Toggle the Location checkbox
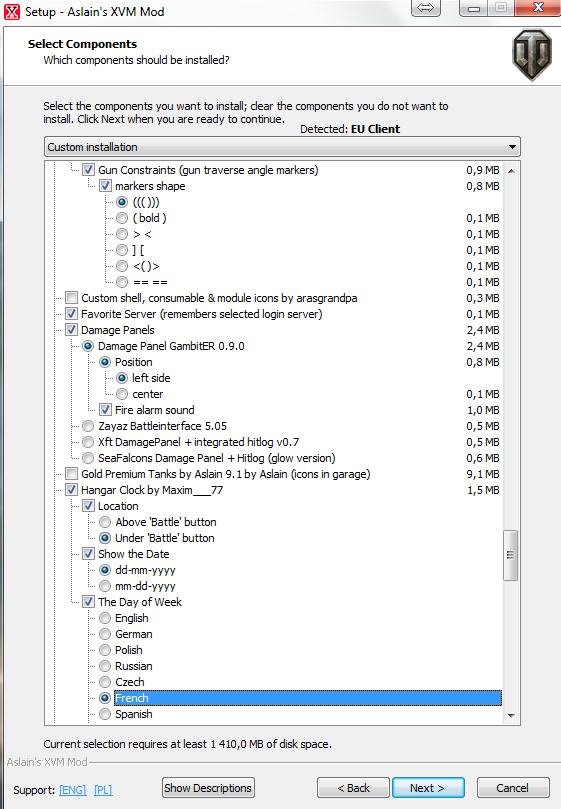 (88, 506)
